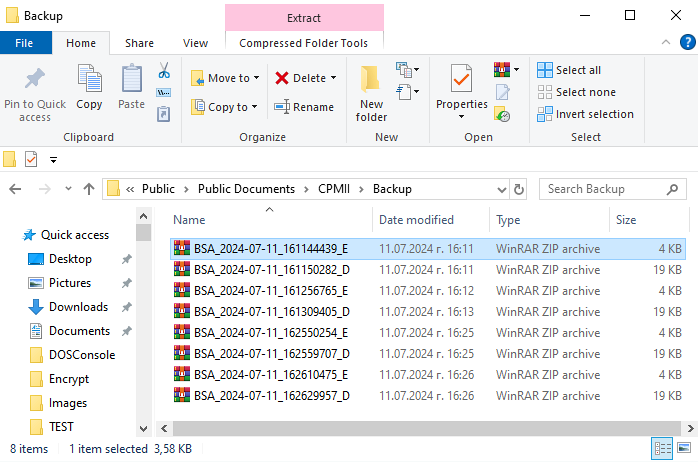This screenshot has height=466, width=698.
Task: Click the Refresh address bar button
Action: (519, 190)
